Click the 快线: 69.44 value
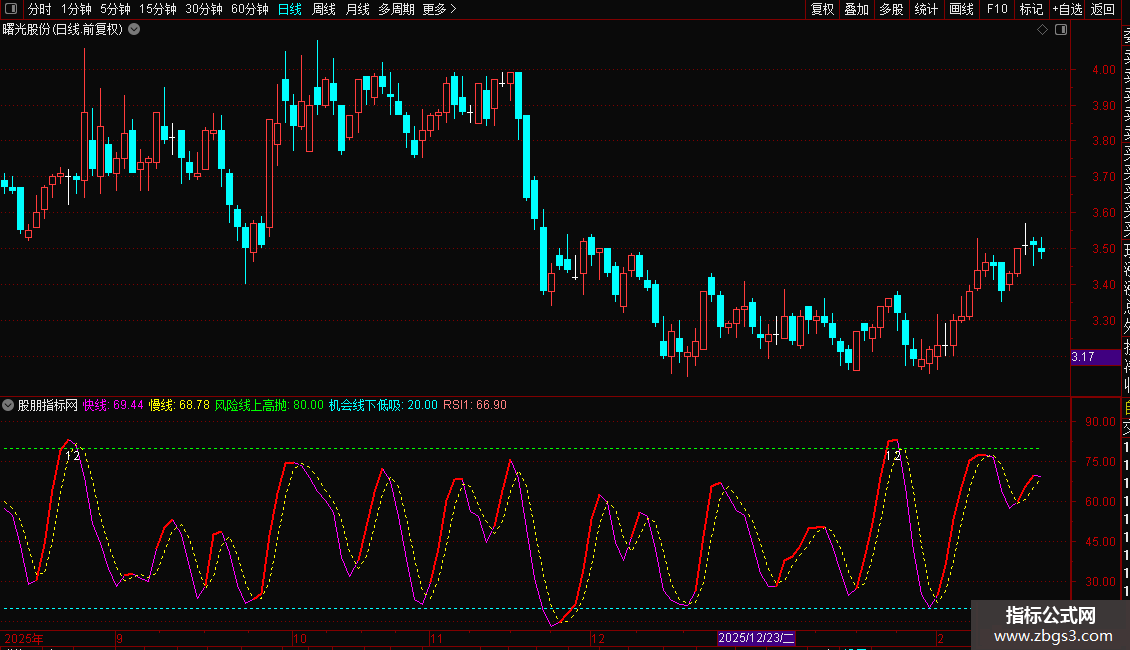Screen dimensions: 1130x650 113,405
